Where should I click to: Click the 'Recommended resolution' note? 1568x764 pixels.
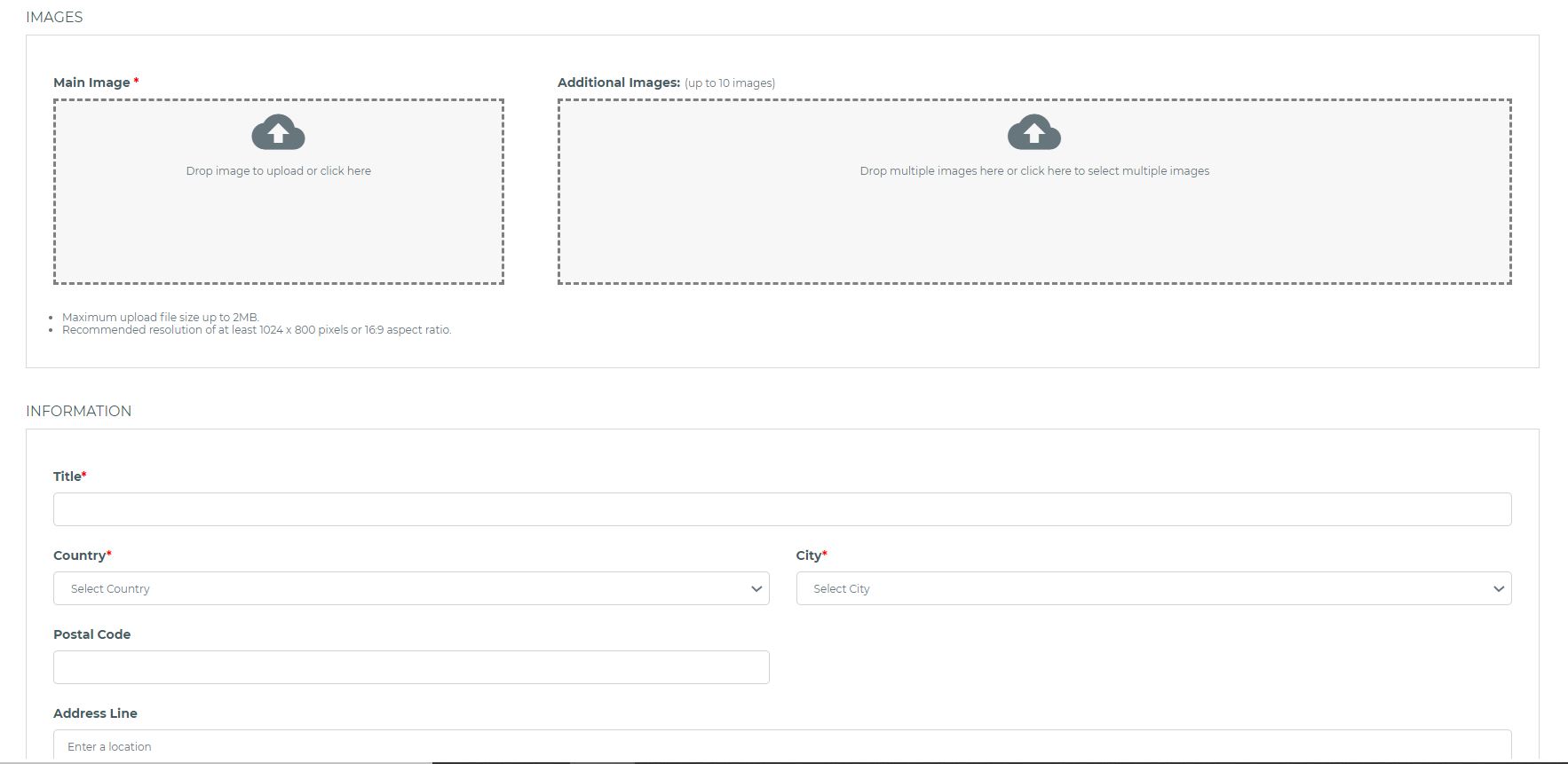point(257,329)
